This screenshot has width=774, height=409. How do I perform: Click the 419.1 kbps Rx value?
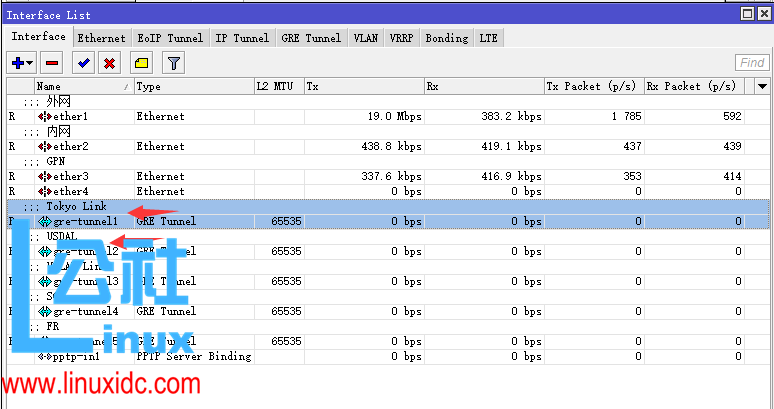(x=511, y=147)
